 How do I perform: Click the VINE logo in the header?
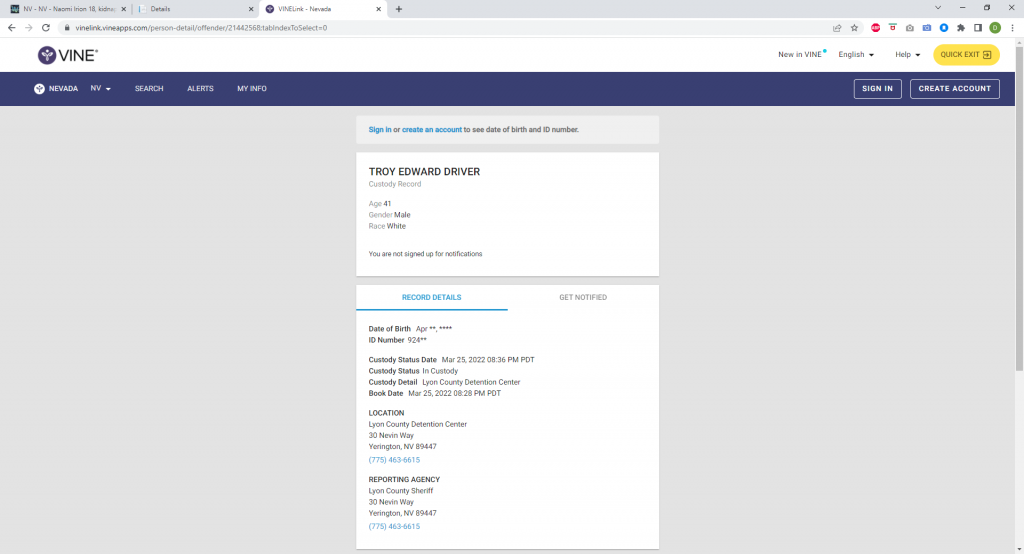click(x=67, y=55)
